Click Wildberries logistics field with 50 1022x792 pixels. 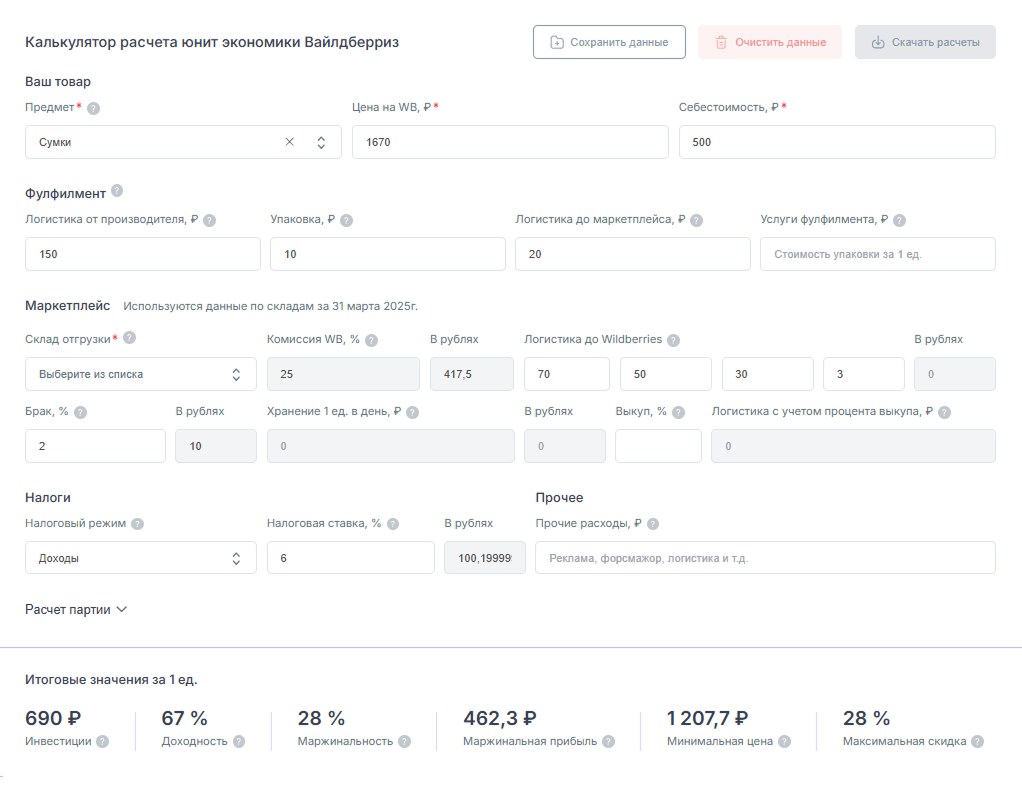666,374
